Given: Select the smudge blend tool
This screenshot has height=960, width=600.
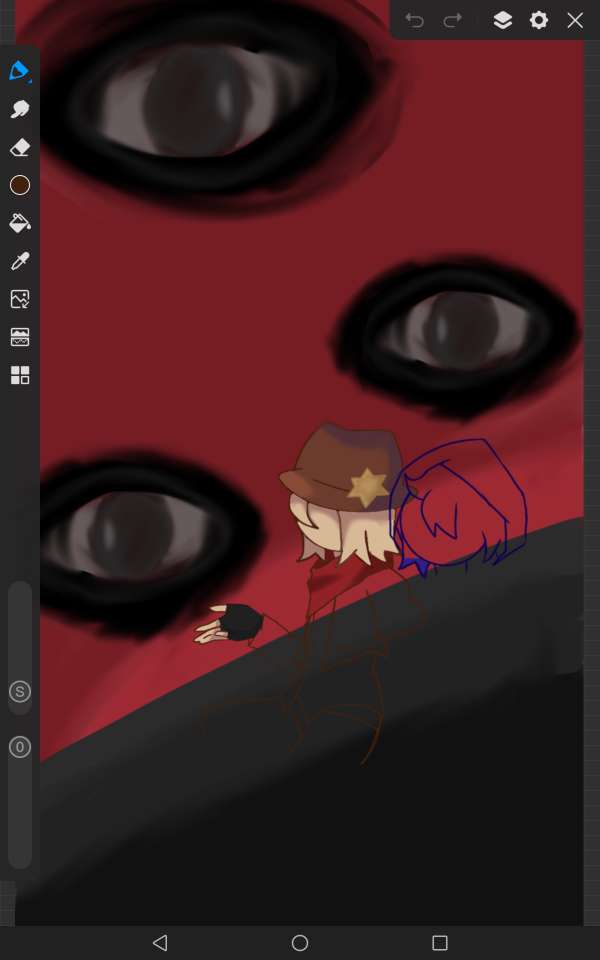Looking at the screenshot, I should (x=20, y=110).
